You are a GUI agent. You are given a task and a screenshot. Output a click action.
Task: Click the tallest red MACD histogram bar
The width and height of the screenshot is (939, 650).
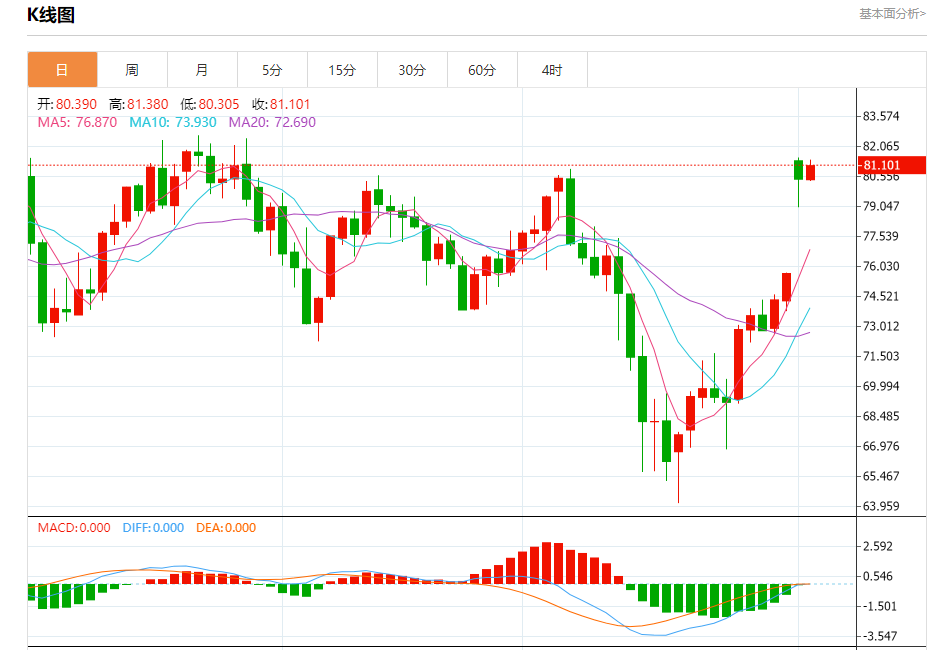[546, 563]
